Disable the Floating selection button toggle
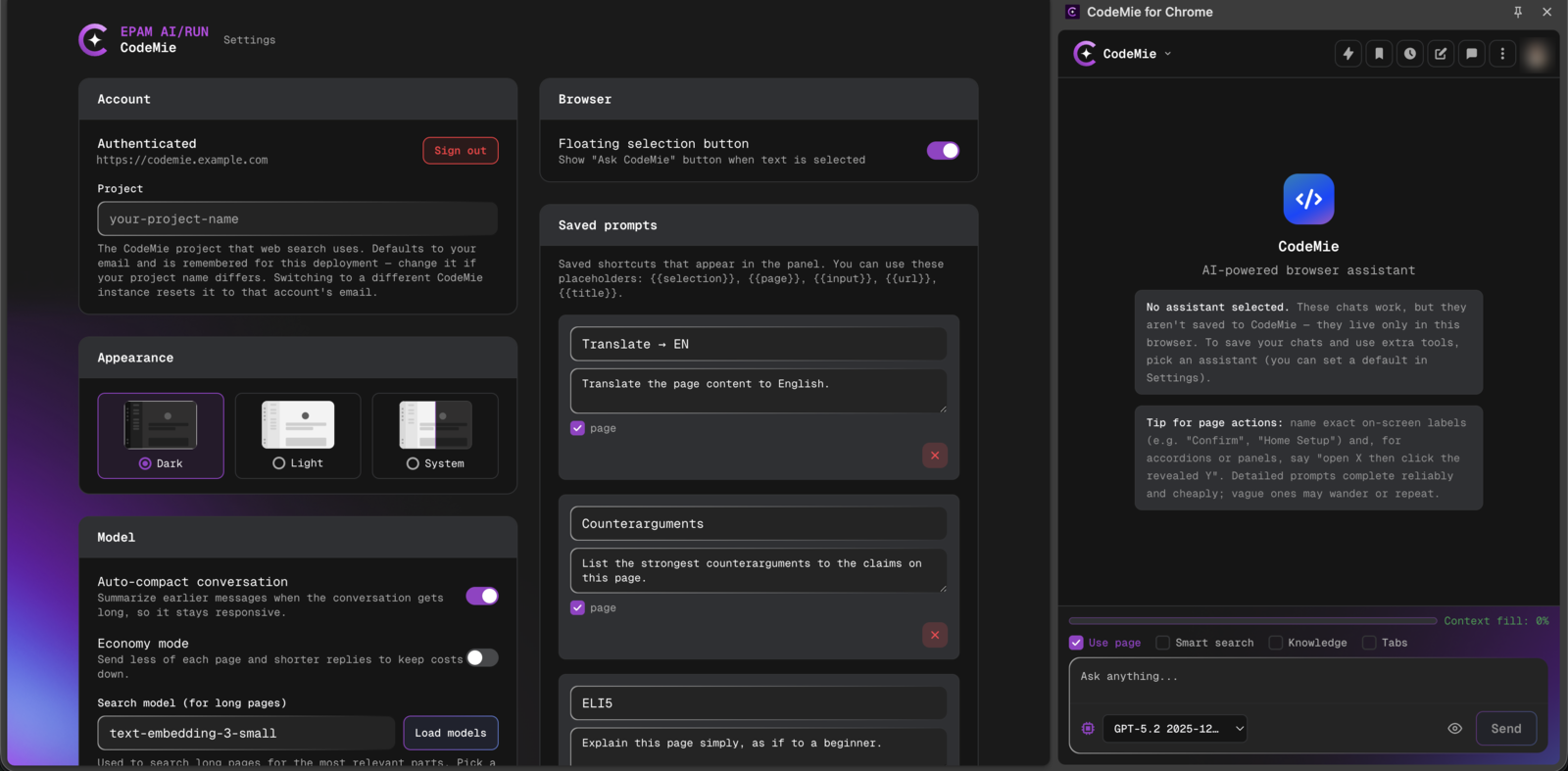This screenshot has width=1568, height=771. 943,150
